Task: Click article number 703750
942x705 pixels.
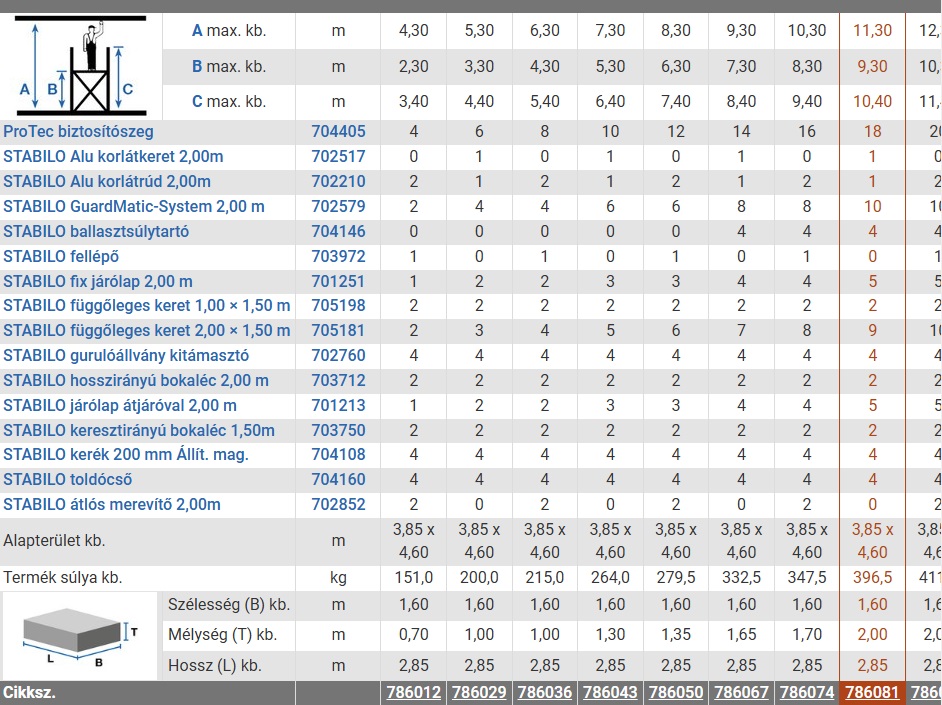Action: click(x=338, y=431)
